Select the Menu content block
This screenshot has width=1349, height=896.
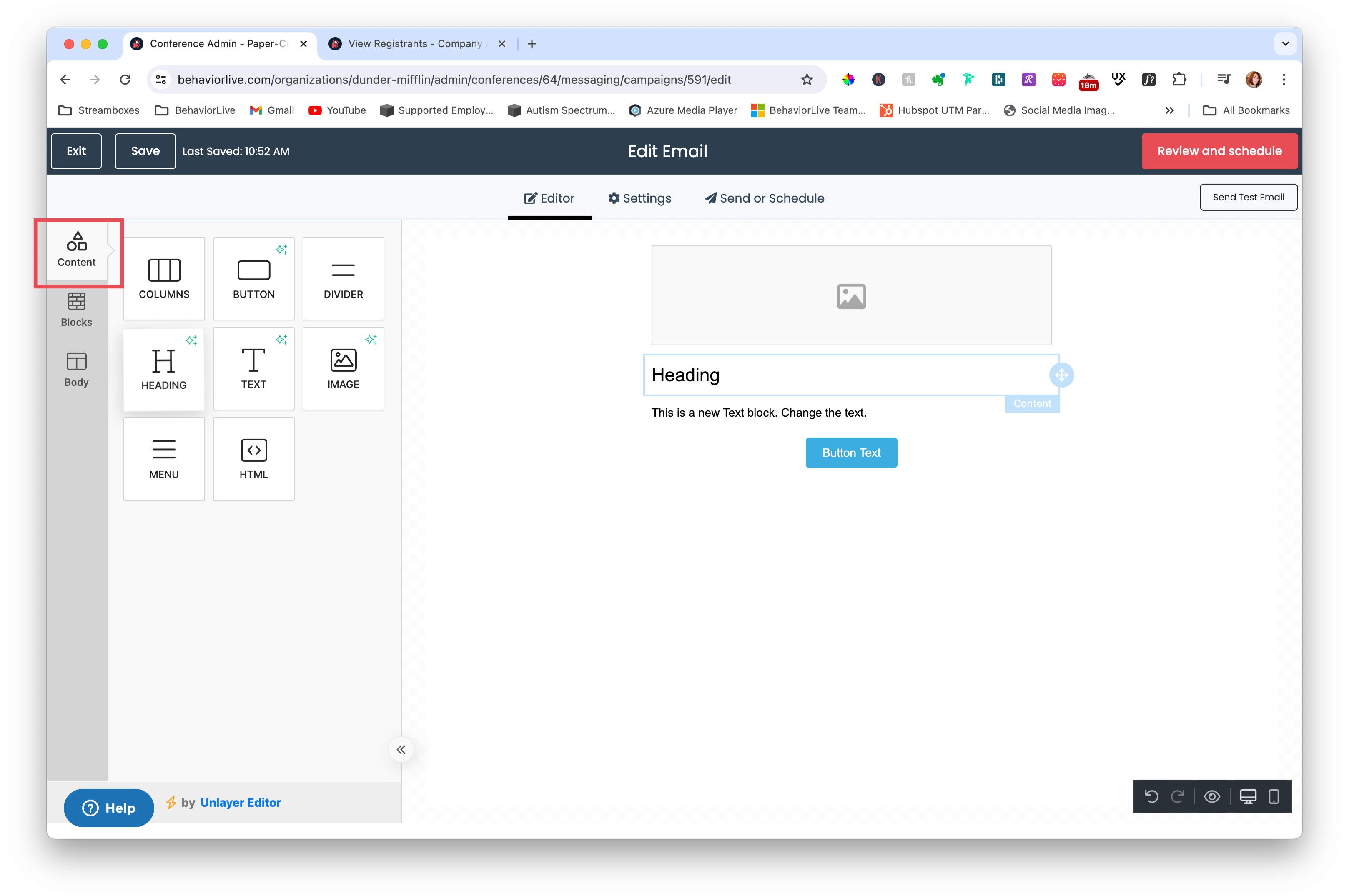(x=163, y=458)
